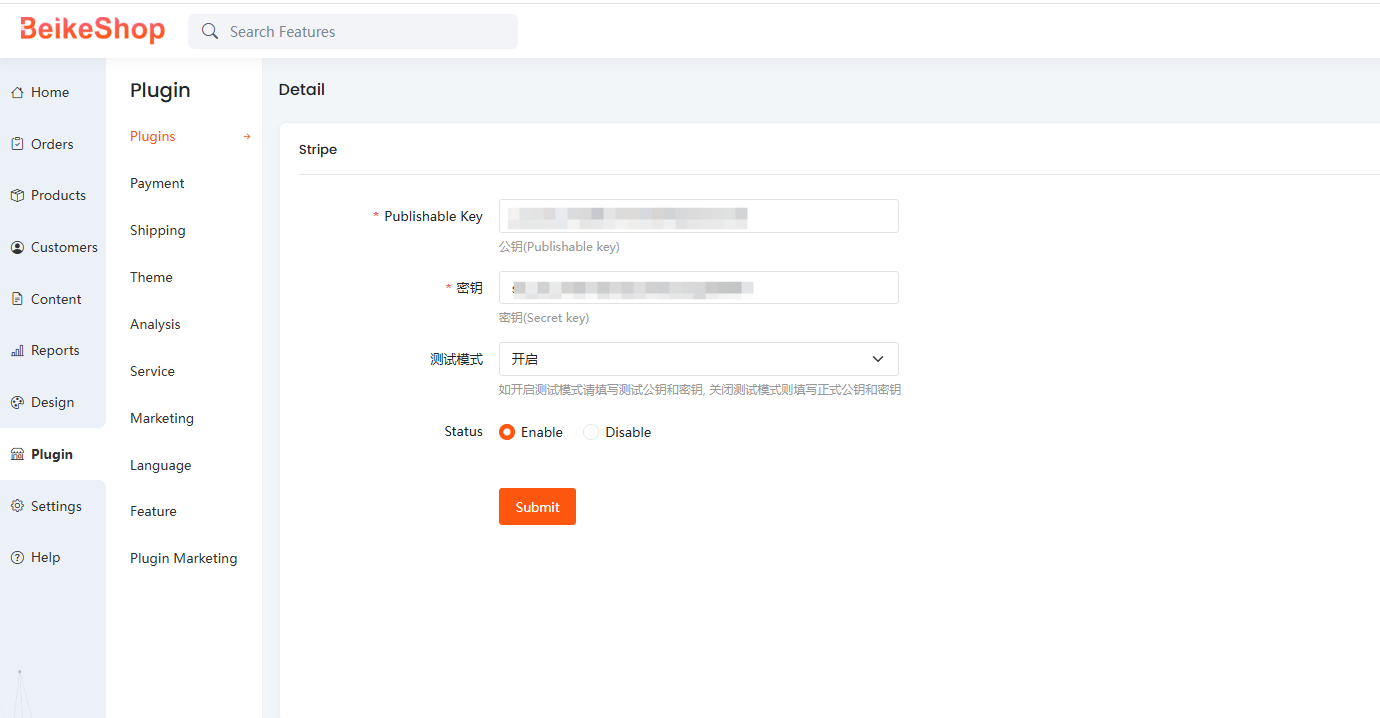
Task: Open Settings in the sidebar
Action: [x=56, y=506]
